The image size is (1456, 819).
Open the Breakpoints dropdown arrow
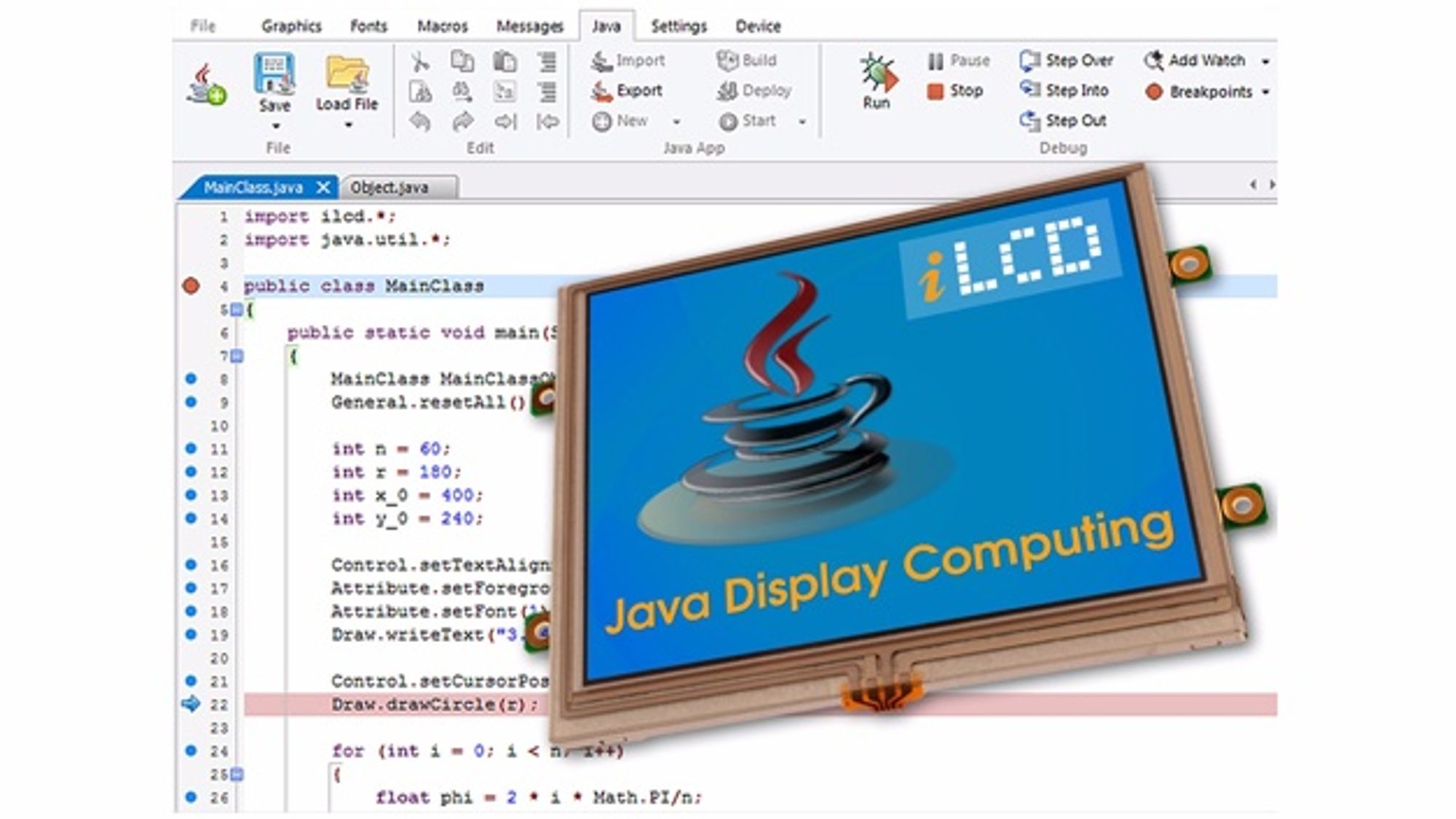click(x=1265, y=92)
